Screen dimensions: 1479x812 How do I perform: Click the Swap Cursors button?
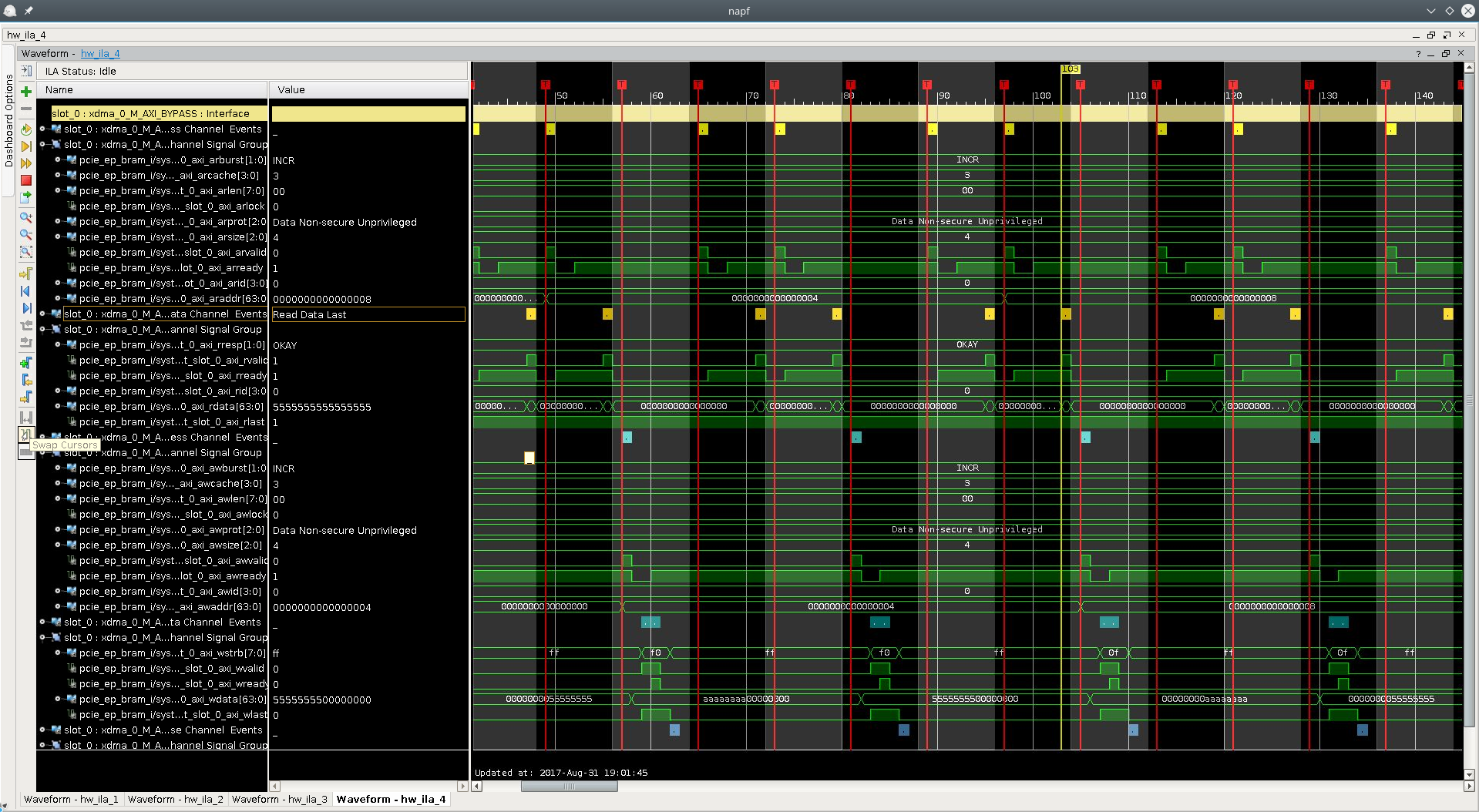[25, 435]
